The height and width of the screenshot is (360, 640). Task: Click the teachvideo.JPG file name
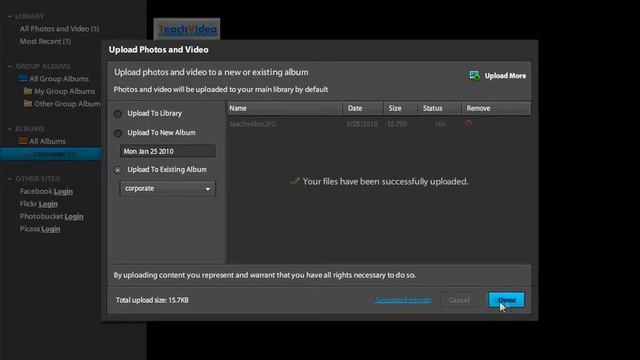click(253, 124)
